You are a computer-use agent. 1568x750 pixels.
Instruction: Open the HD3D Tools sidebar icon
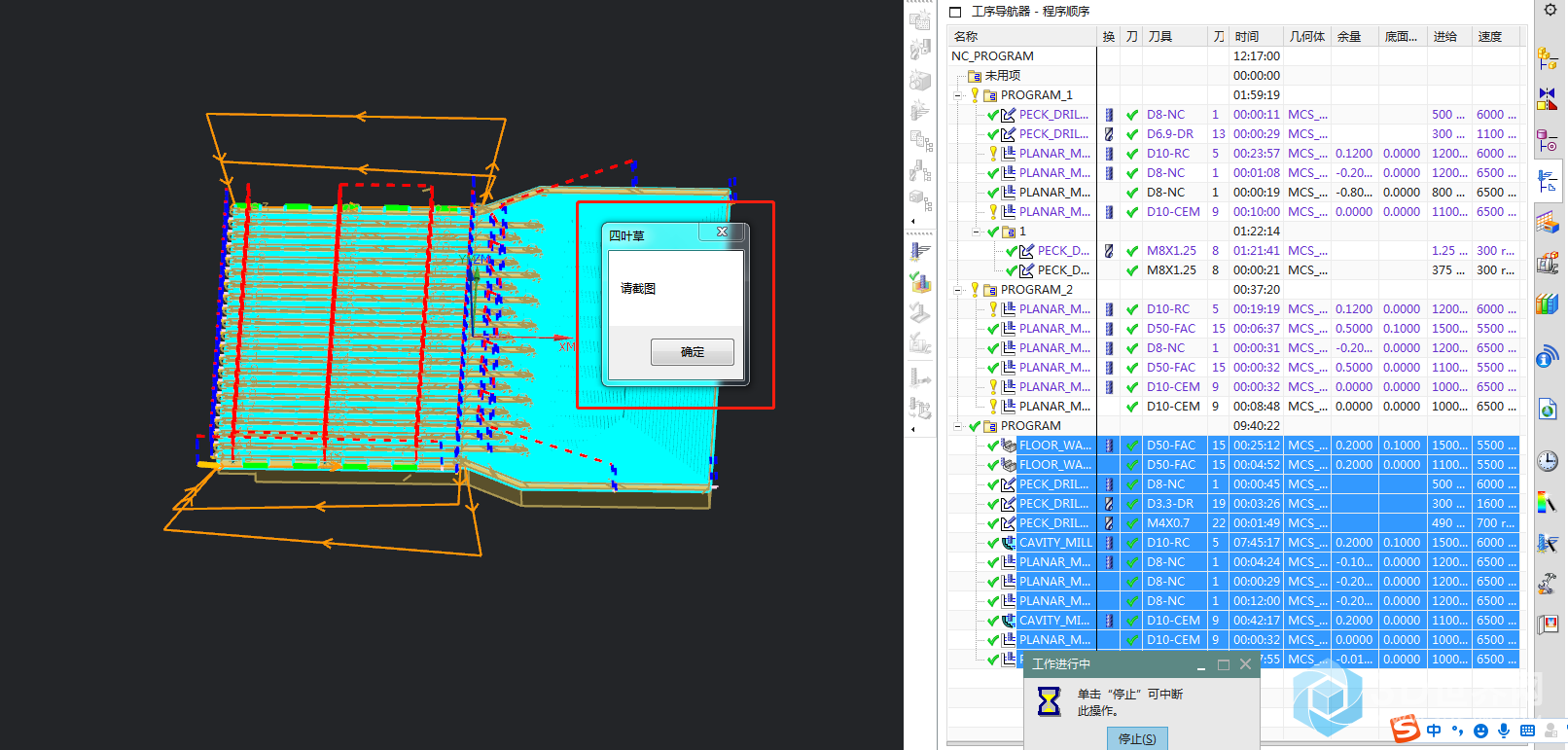tap(1548, 358)
